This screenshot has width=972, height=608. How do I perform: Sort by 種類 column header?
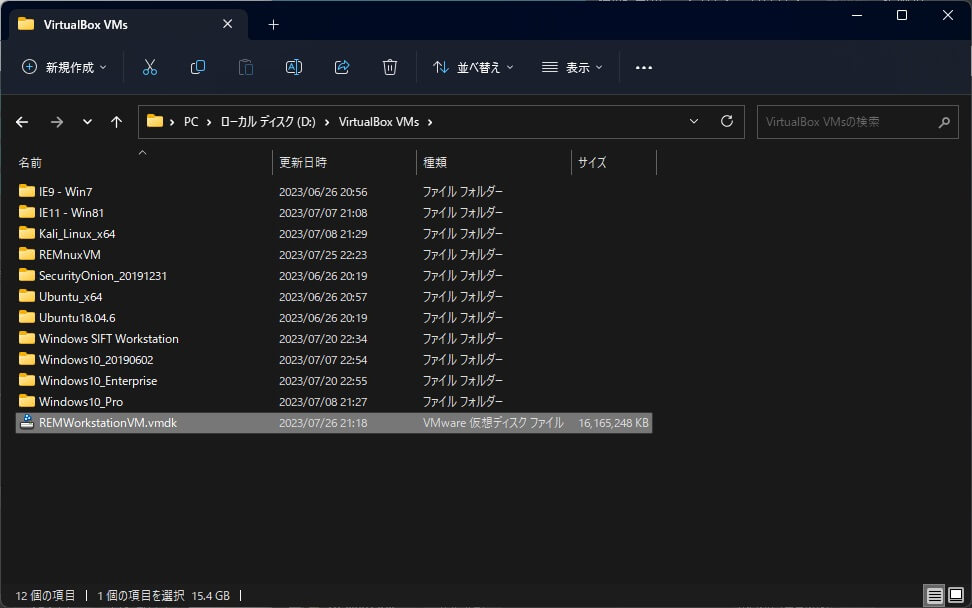tap(493, 162)
